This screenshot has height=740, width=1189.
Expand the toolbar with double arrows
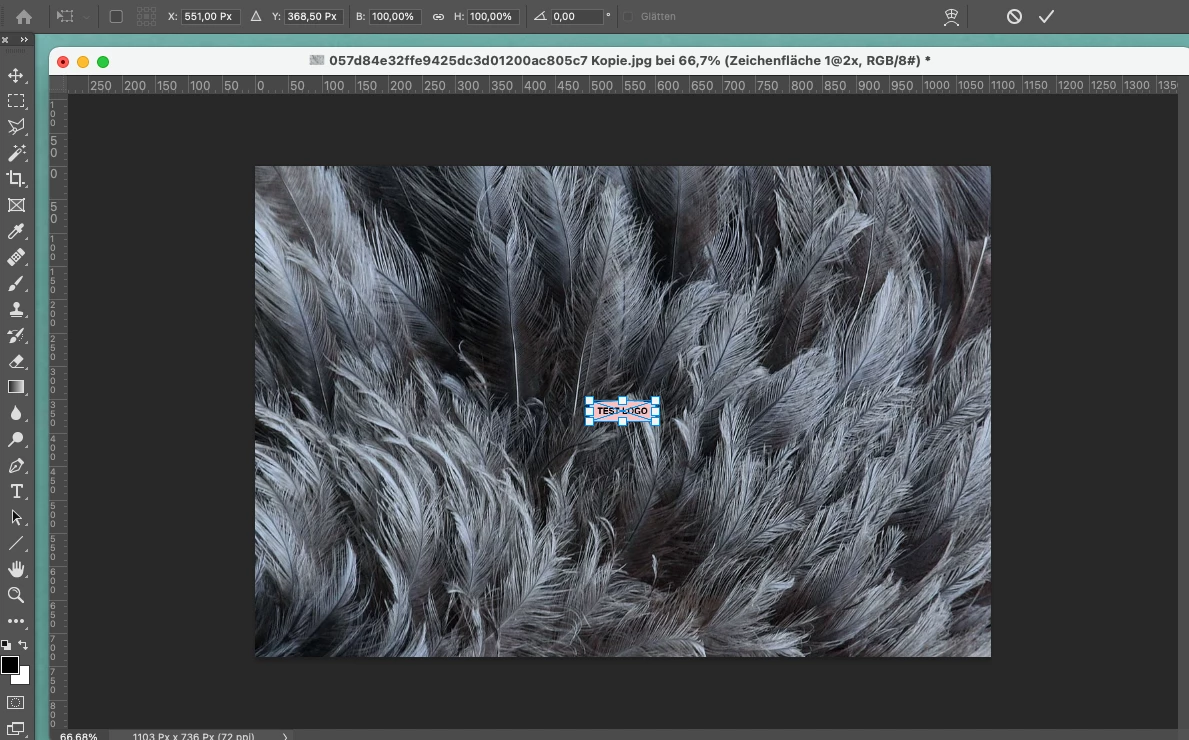(24, 39)
